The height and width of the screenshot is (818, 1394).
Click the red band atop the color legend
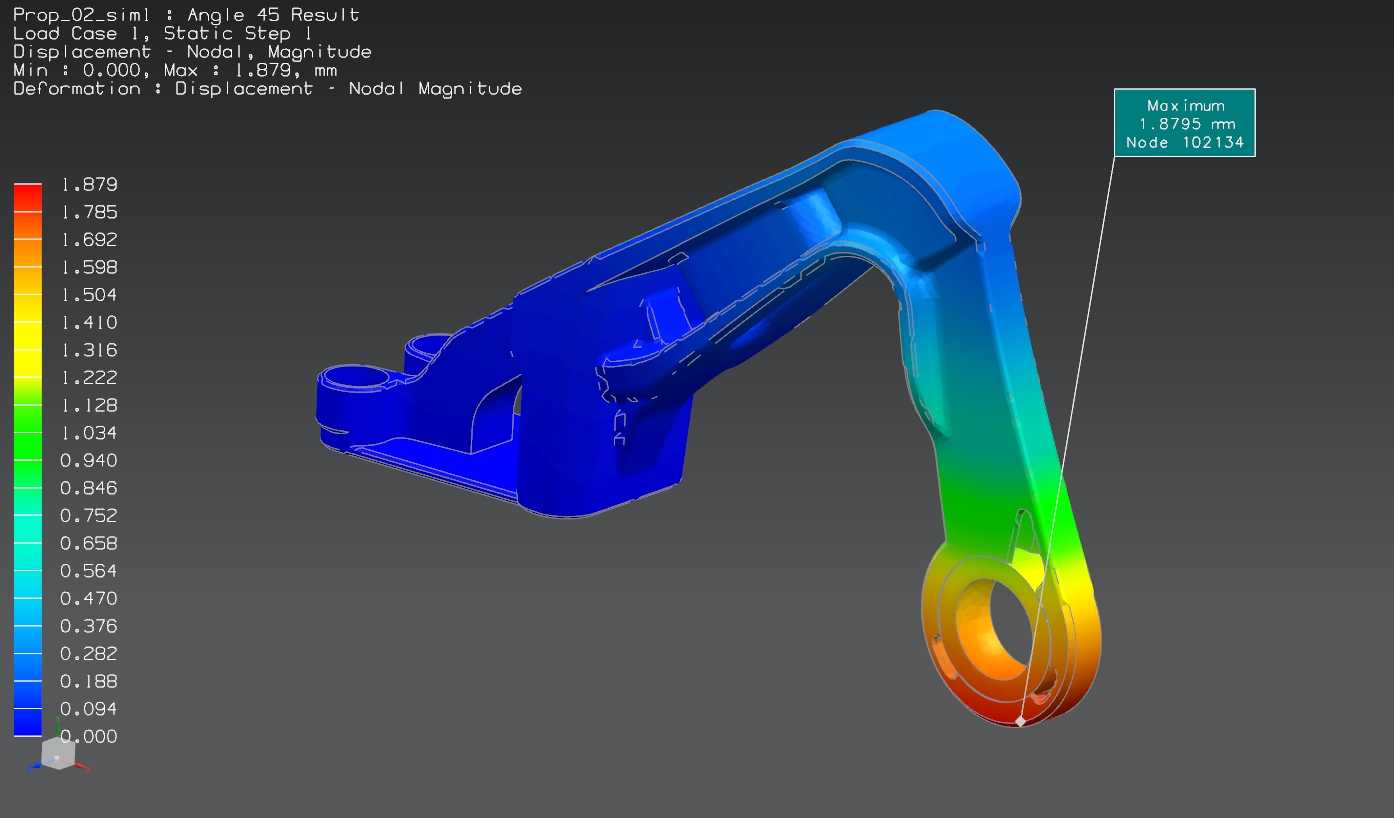(28, 197)
